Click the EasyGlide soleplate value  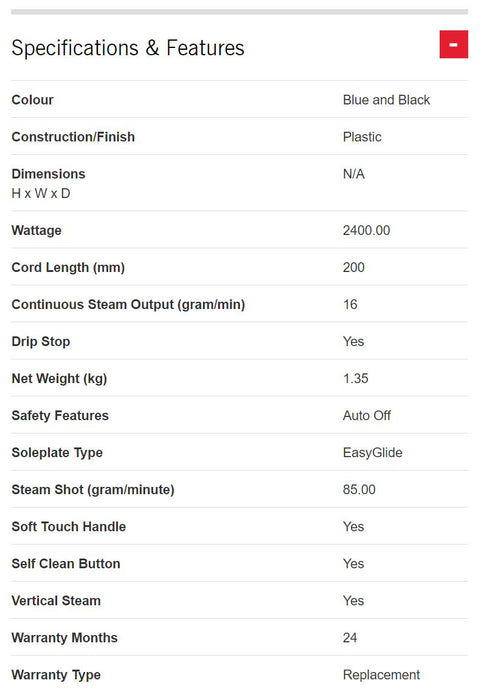[x=372, y=452]
